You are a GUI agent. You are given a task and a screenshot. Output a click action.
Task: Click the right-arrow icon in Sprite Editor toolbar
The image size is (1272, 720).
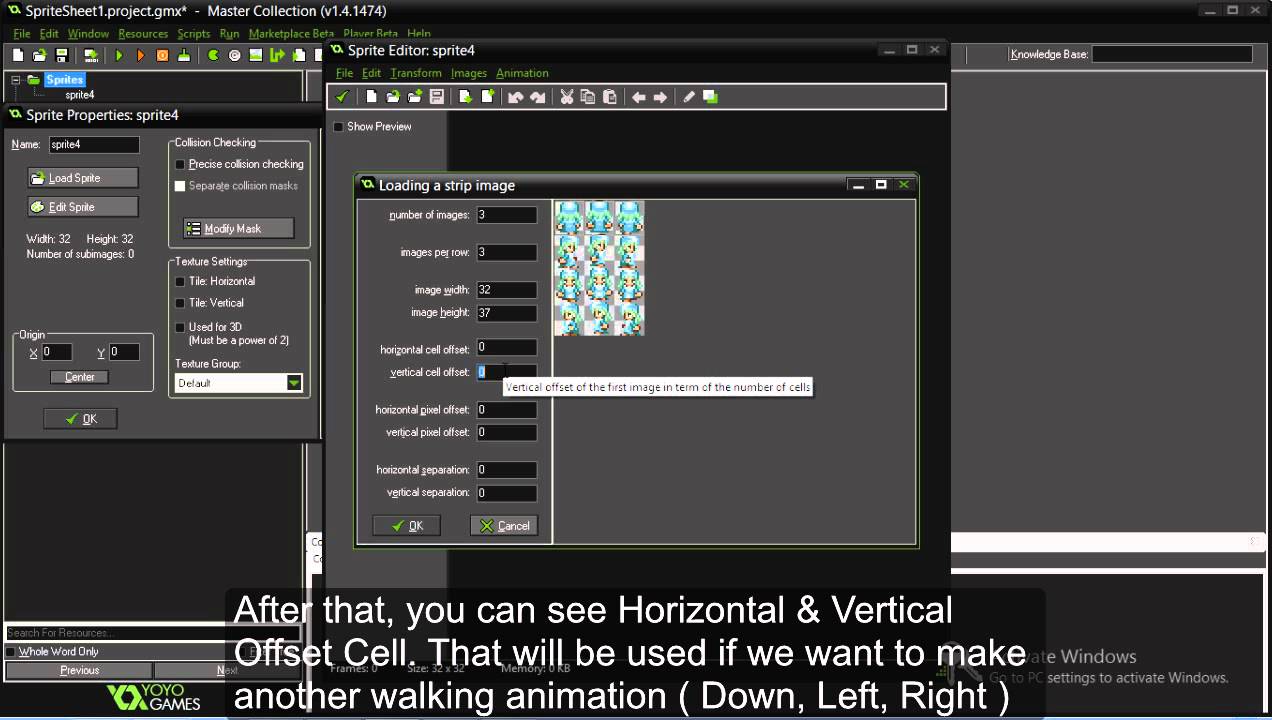coord(660,97)
